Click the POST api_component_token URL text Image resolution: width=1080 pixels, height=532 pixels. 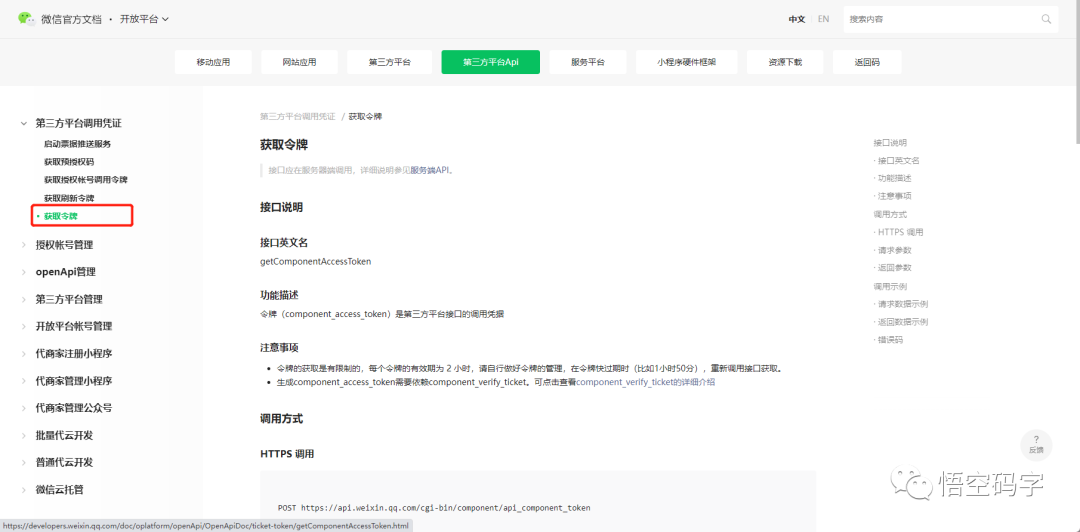[x=434, y=508]
